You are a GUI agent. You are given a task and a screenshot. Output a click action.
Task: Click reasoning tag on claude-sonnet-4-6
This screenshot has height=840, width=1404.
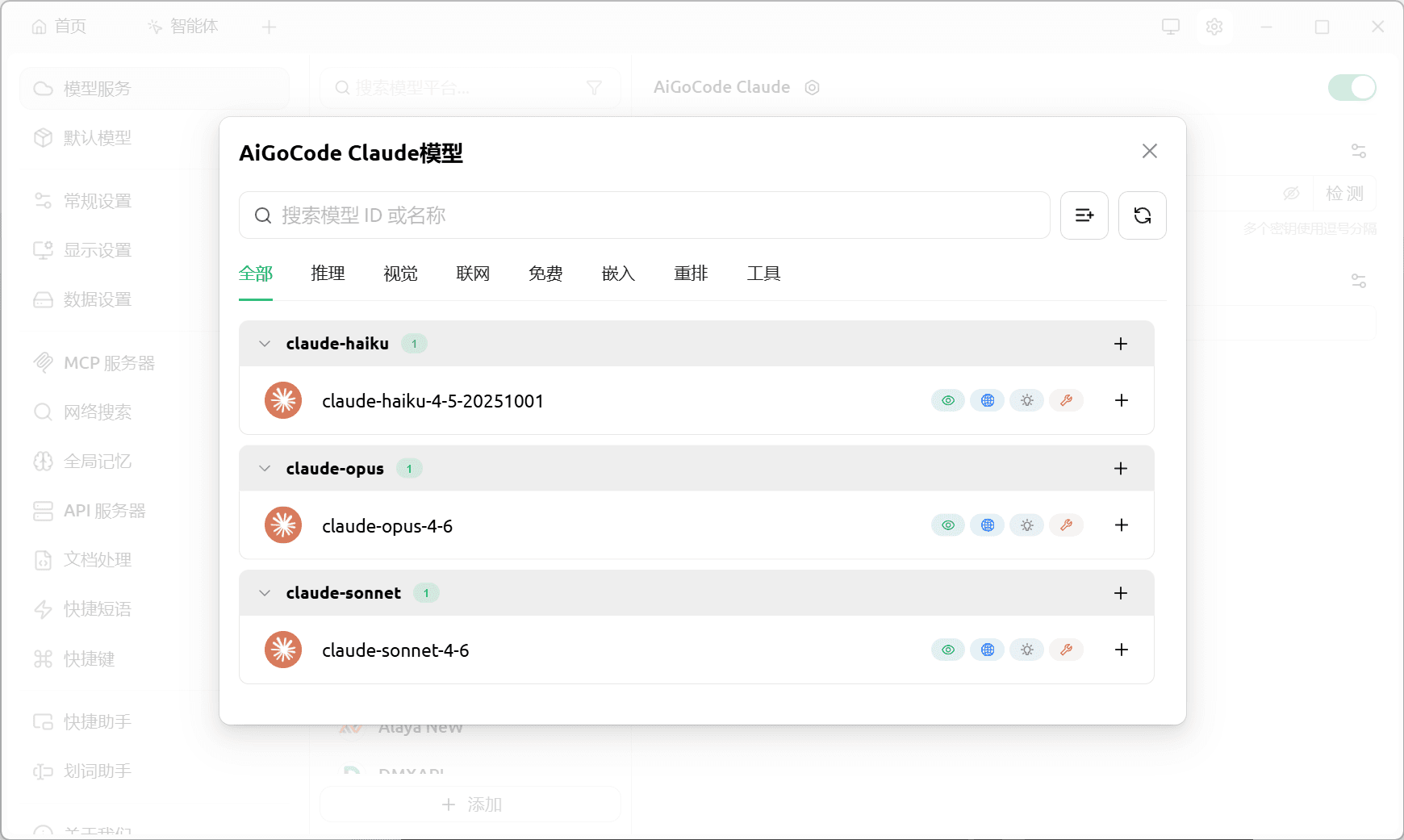(x=1027, y=650)
